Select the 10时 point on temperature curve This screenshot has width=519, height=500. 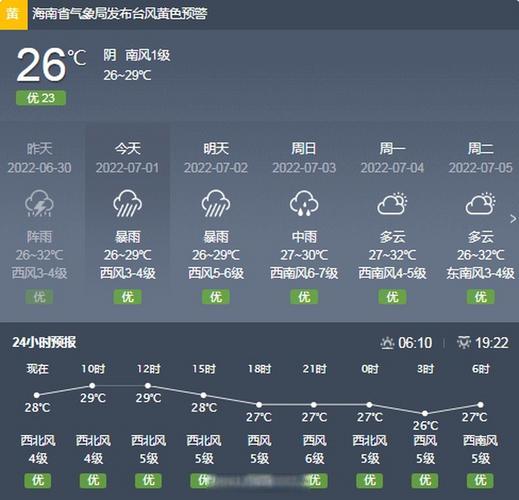click(x=92, y=386)
